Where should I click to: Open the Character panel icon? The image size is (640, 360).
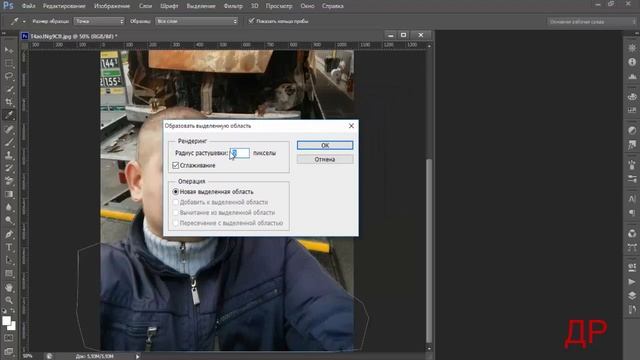(632, 199)
